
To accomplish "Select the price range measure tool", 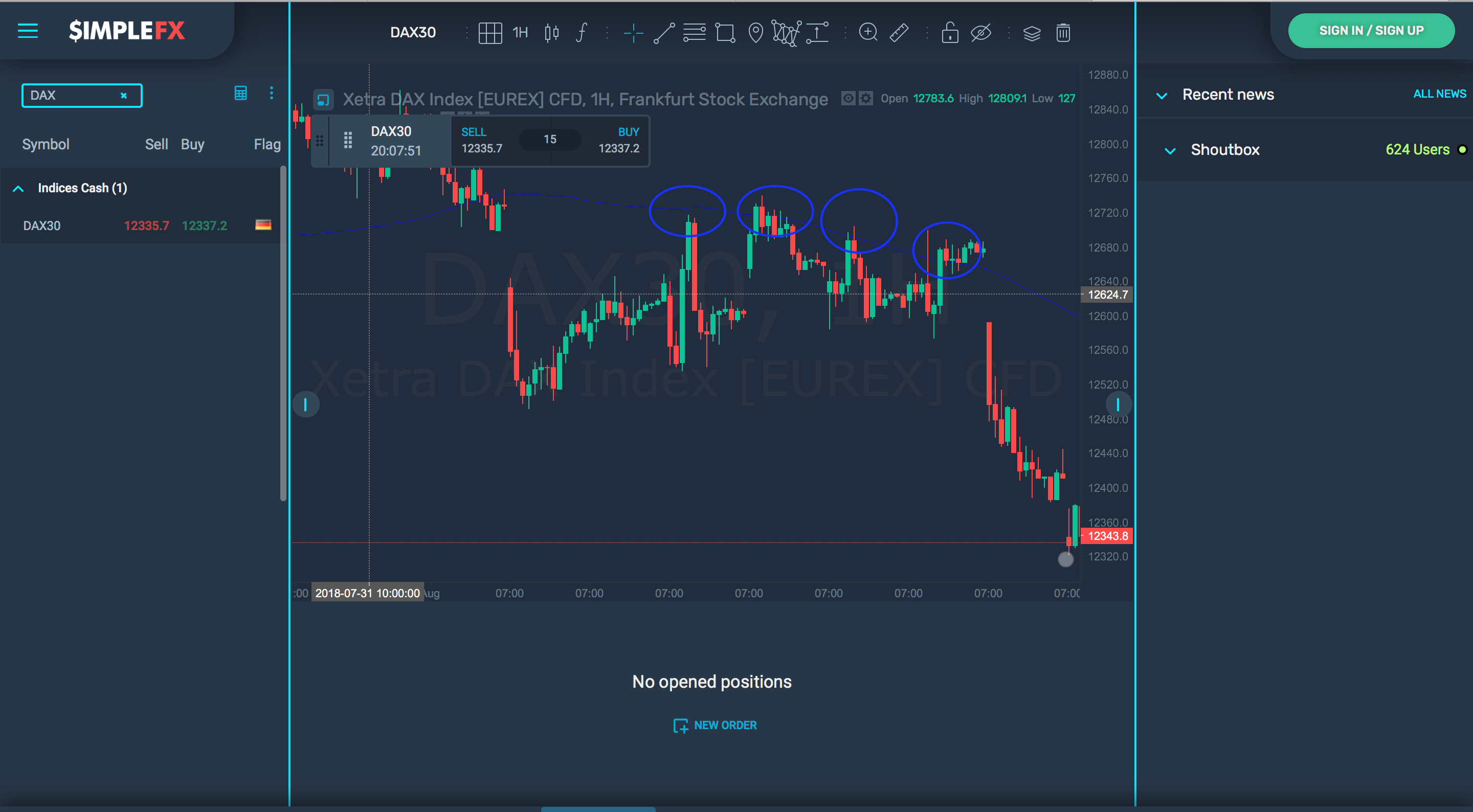I will point(817,33).
